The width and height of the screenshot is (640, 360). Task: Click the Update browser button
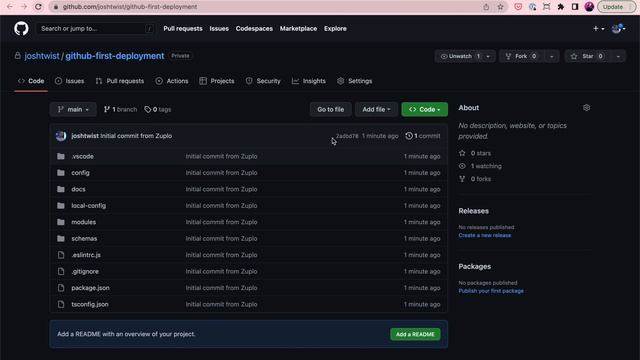616,7
